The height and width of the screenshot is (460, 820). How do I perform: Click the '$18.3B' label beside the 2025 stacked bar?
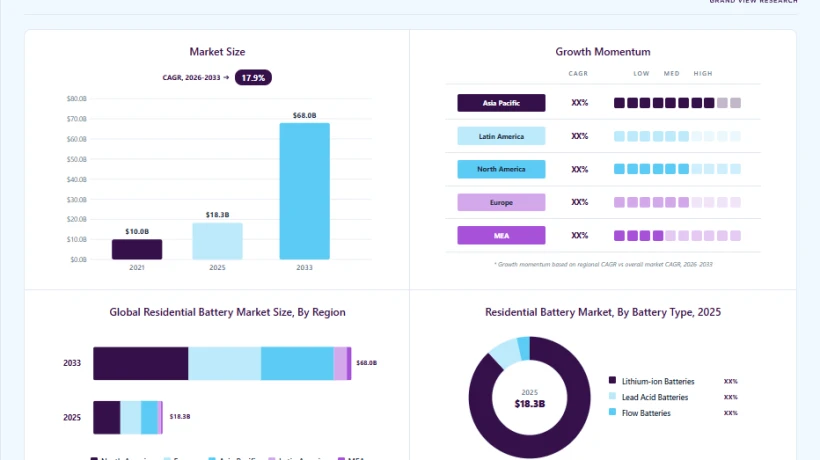click(180, 417)
